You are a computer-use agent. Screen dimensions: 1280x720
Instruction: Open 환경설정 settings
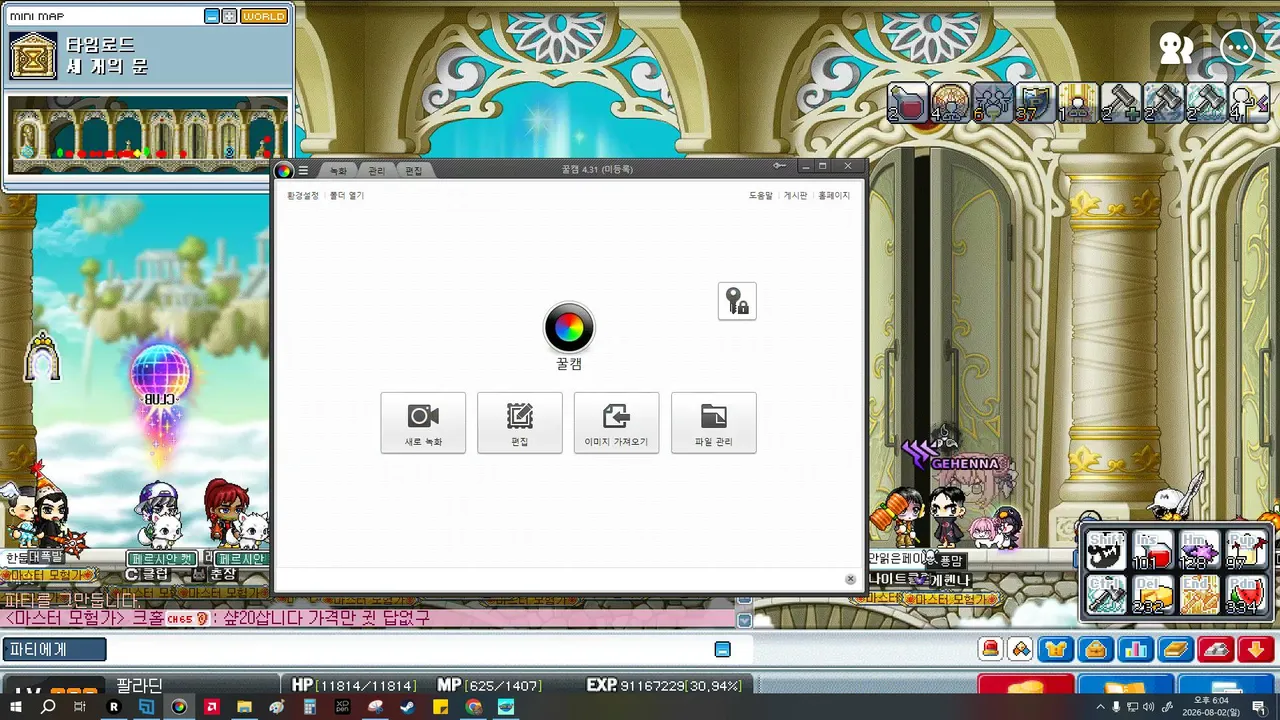[303, 196]
